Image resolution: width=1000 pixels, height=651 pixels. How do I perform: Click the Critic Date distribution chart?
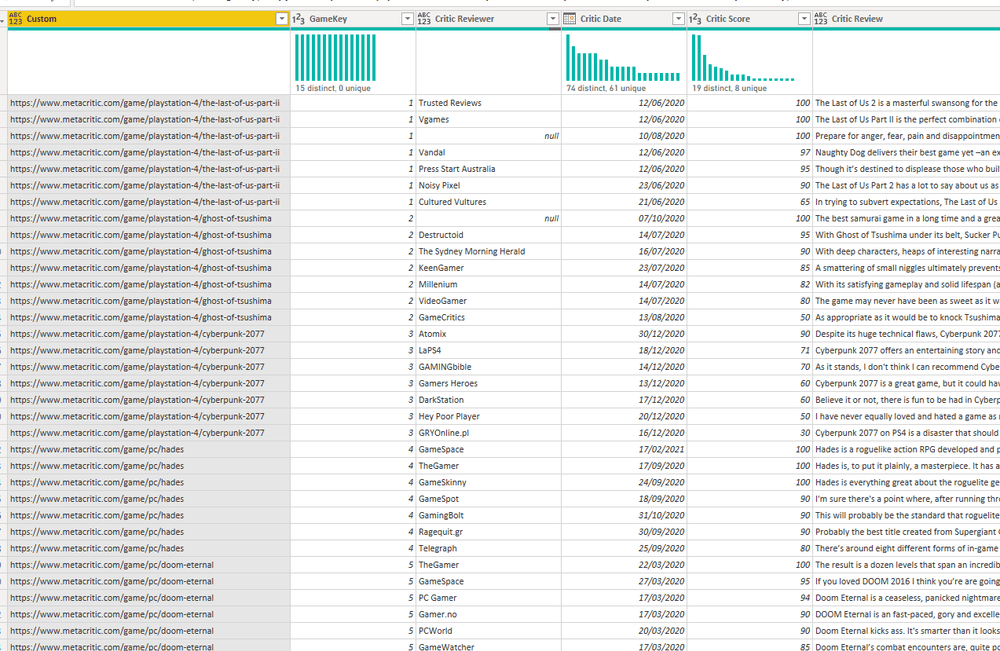623,57
